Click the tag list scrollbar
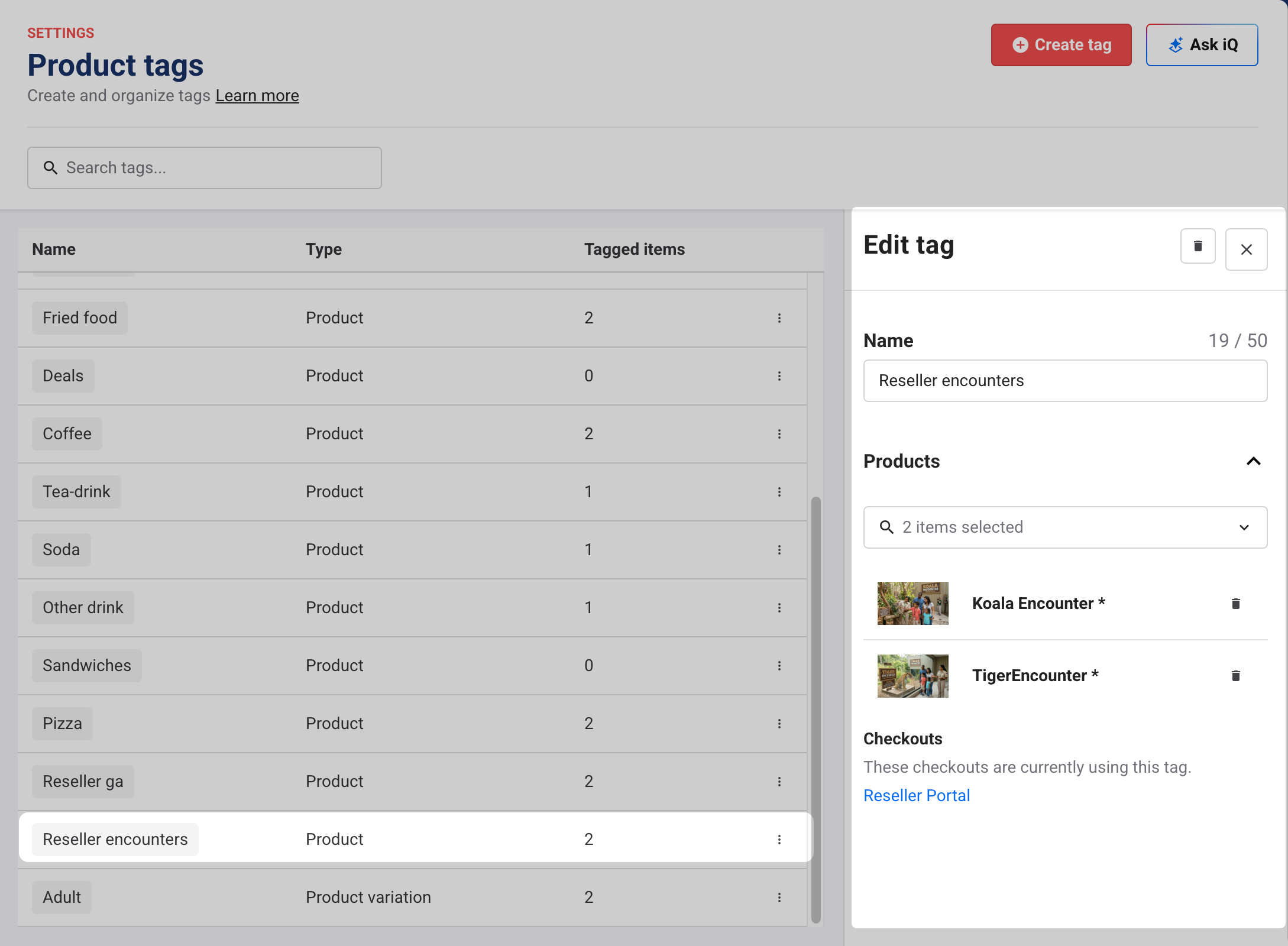The width and height of the screenshot is (1288, 946). 816,710
